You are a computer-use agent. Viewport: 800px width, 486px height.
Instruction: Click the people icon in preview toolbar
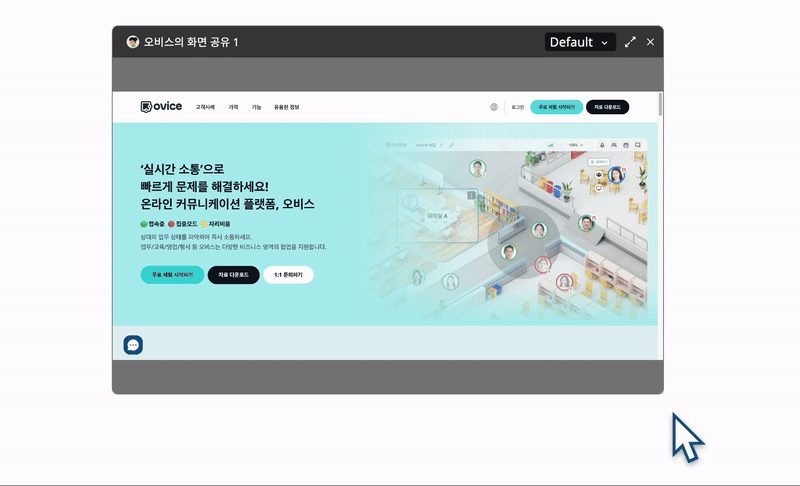click(614, 145)
